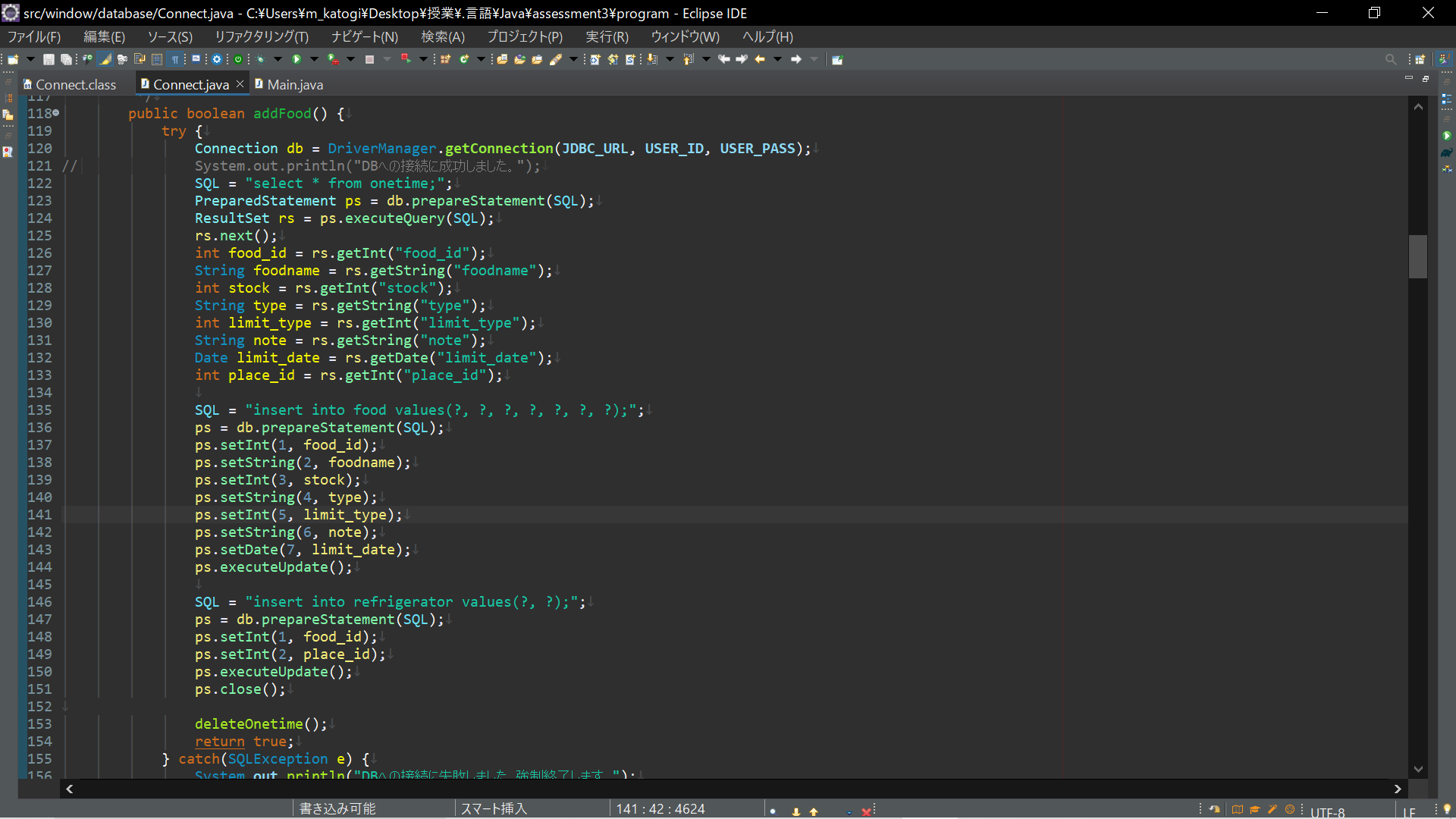Click the horizontal scrollbar right arrow
1456x819 pixels.
[x=1398, y=789]
